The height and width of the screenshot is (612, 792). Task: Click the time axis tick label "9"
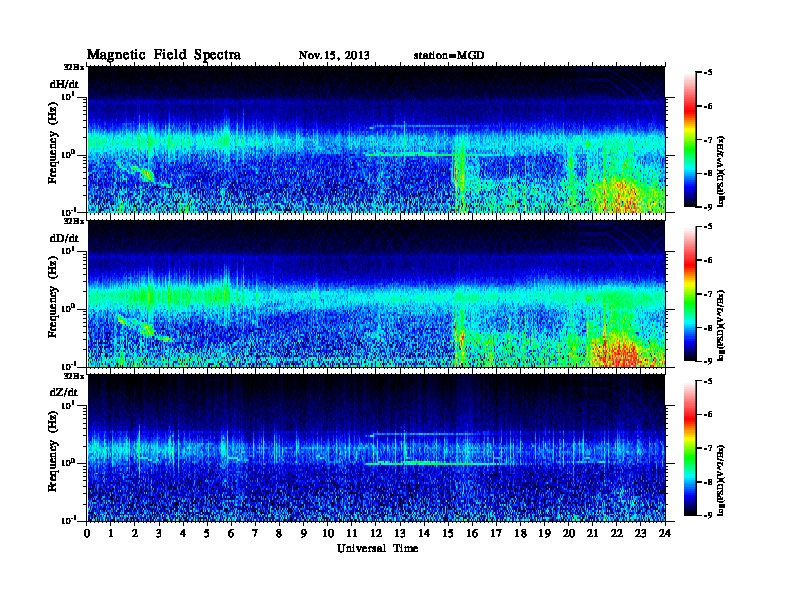click(304, 534)
